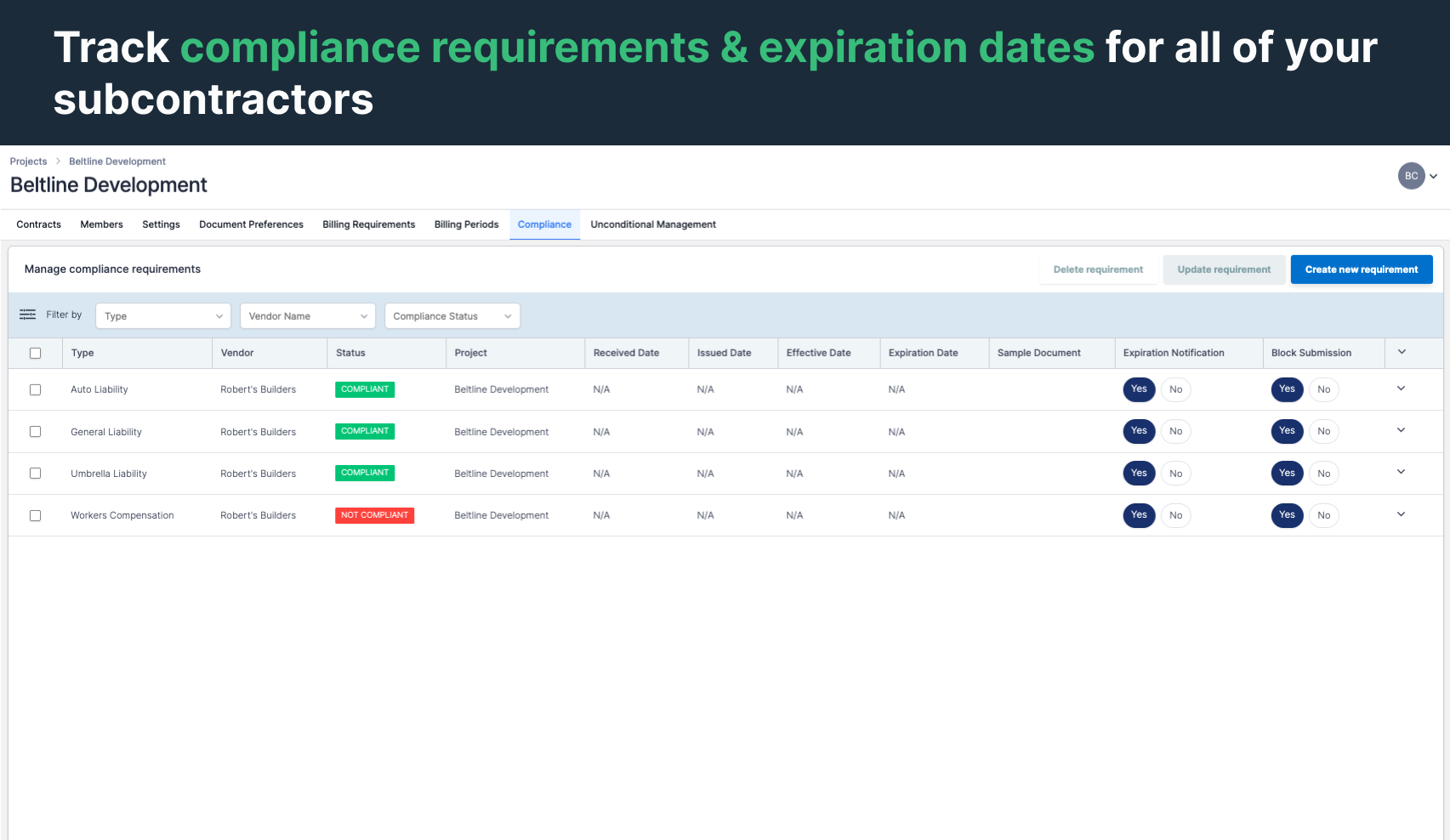This screenshot has width=1450, height=840.
Task: Click Update requirement button
Action: click(1224, 270)
